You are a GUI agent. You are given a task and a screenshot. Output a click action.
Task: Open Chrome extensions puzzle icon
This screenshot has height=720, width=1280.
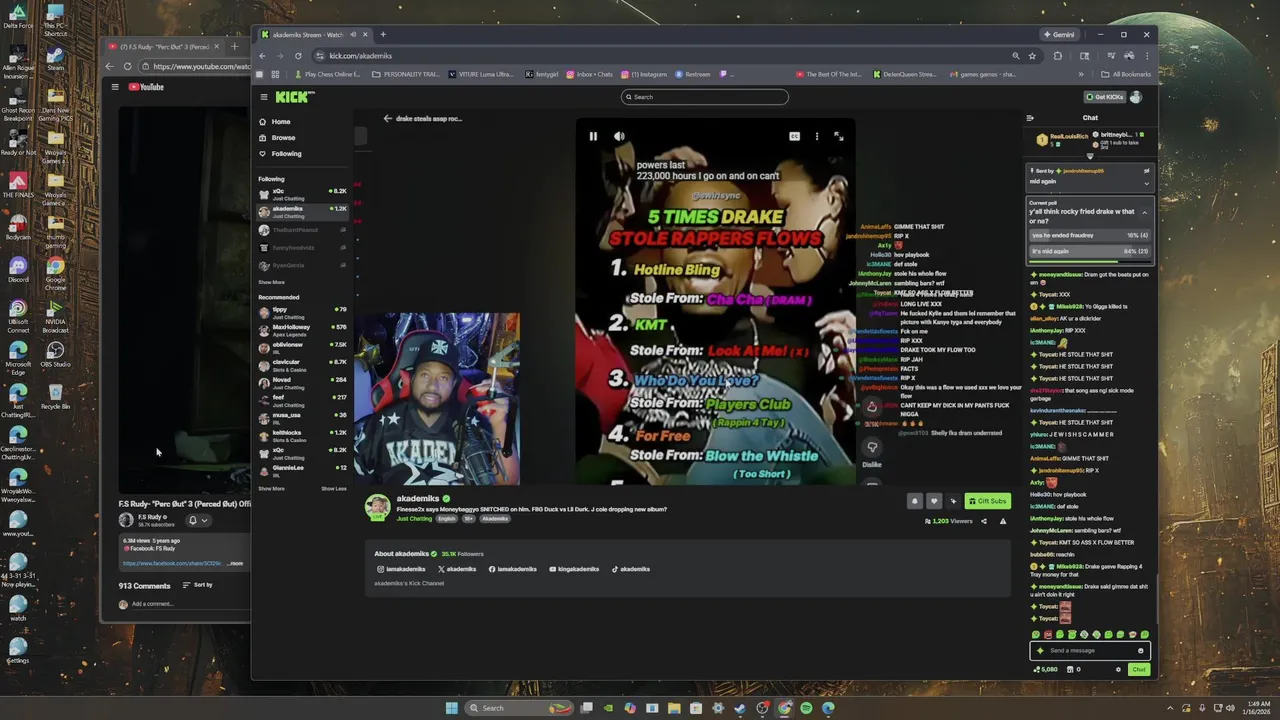[1058, 56]
